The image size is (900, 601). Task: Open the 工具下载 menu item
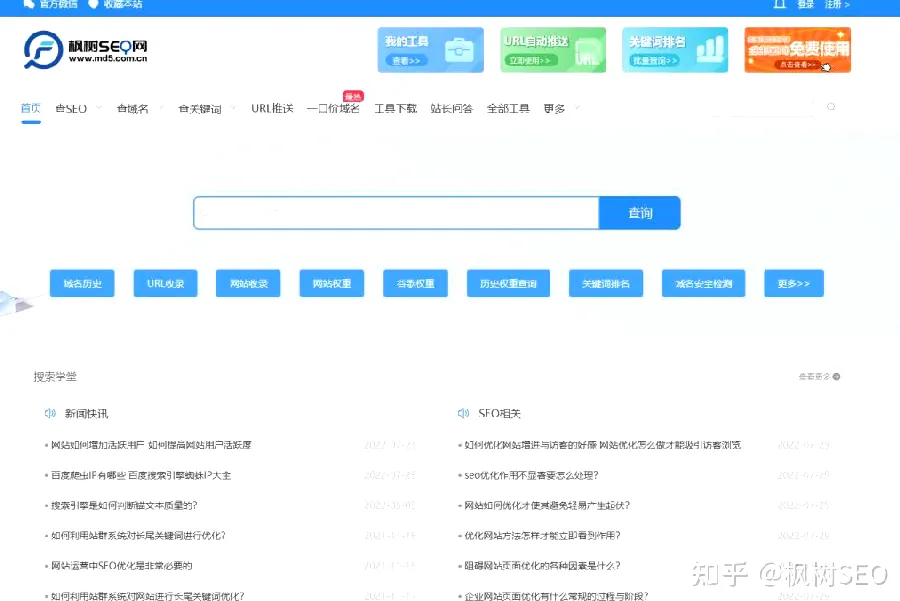395,108
